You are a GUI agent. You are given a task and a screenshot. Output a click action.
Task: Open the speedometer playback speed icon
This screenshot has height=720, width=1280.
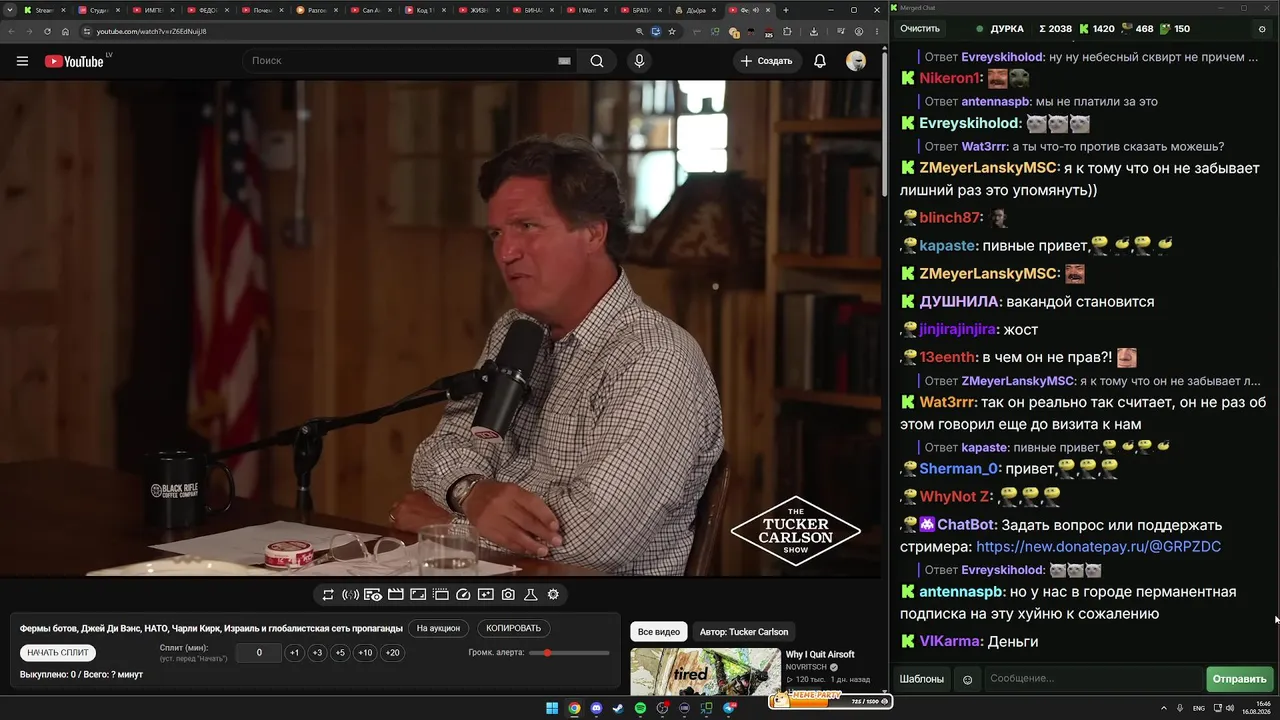tap(463, 595)
